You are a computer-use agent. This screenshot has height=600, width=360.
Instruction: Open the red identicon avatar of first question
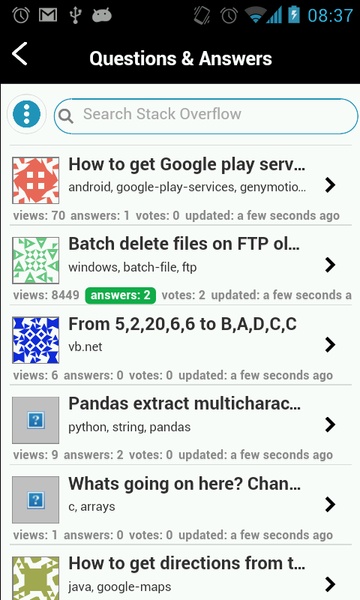click(36, 180)
